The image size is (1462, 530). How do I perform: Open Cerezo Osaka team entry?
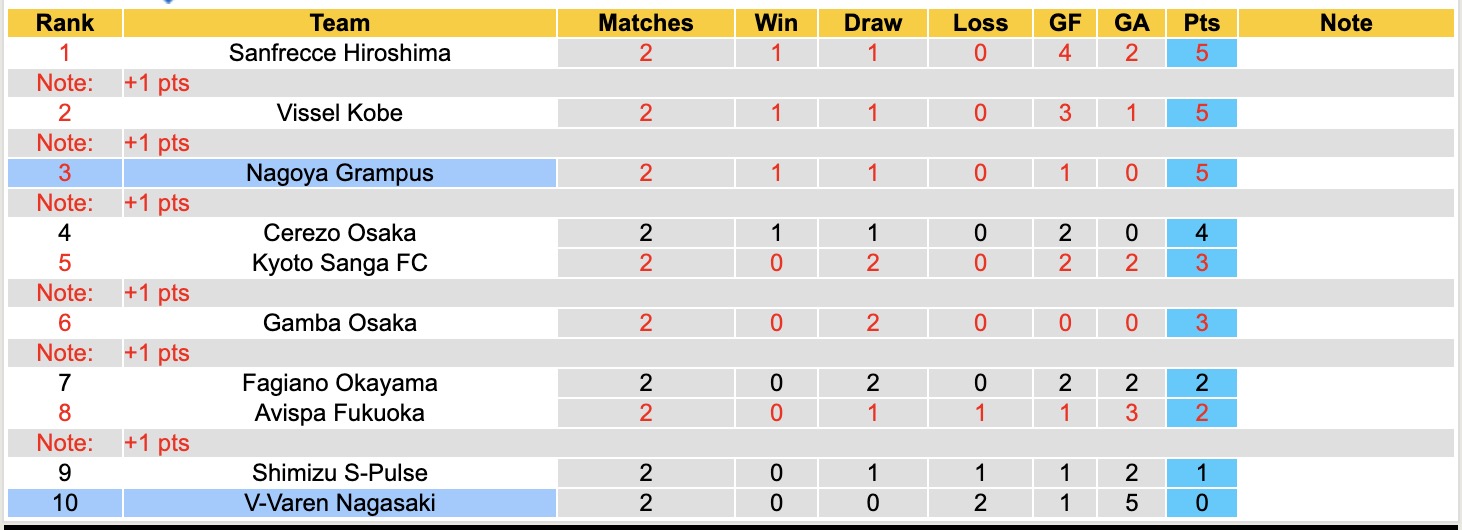pos(340,233)
